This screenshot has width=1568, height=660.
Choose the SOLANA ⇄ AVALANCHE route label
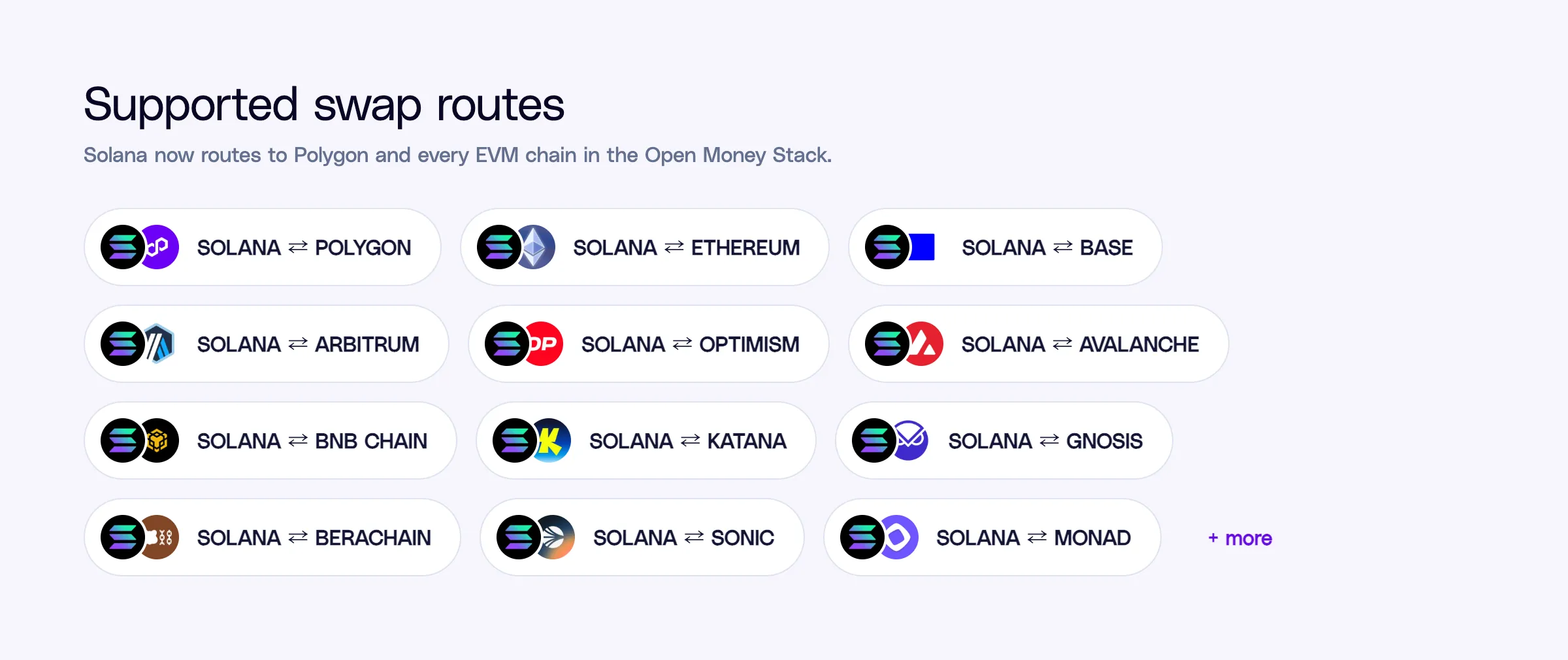click(1080, 344)
